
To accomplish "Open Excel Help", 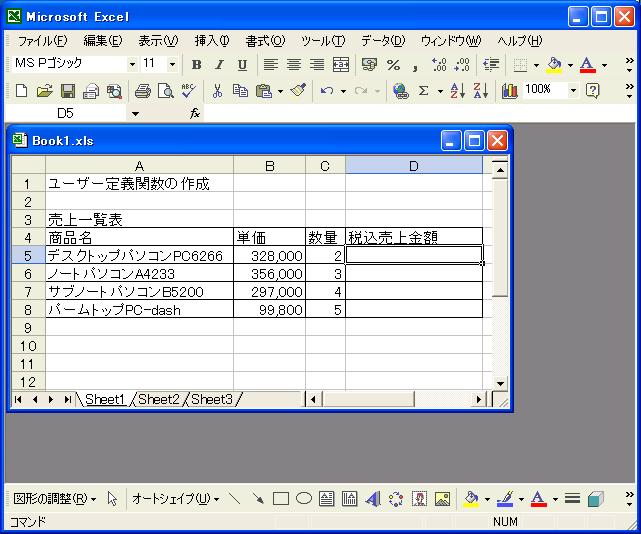I will [592, 90].
